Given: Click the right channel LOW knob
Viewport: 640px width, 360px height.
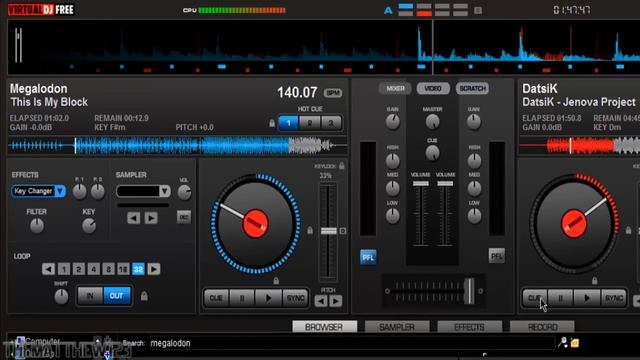Looking at the screenshot, I should [474, 216].
